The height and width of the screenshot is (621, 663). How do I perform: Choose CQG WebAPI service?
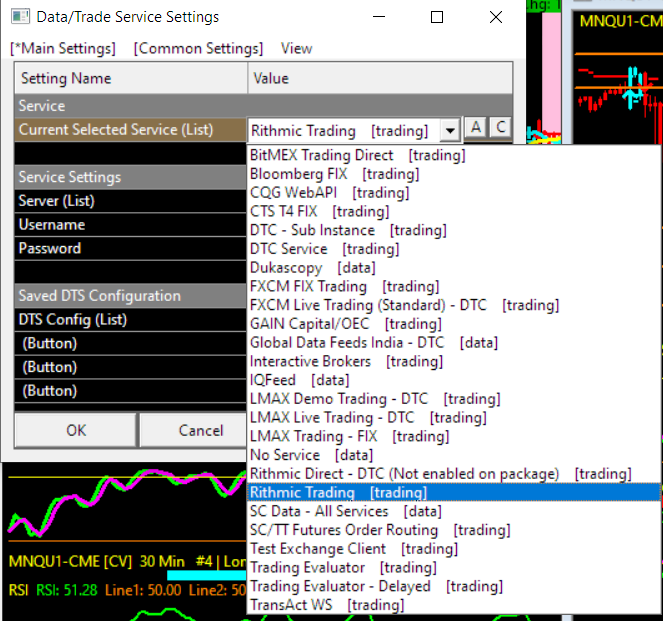click(x=453, y=193)
